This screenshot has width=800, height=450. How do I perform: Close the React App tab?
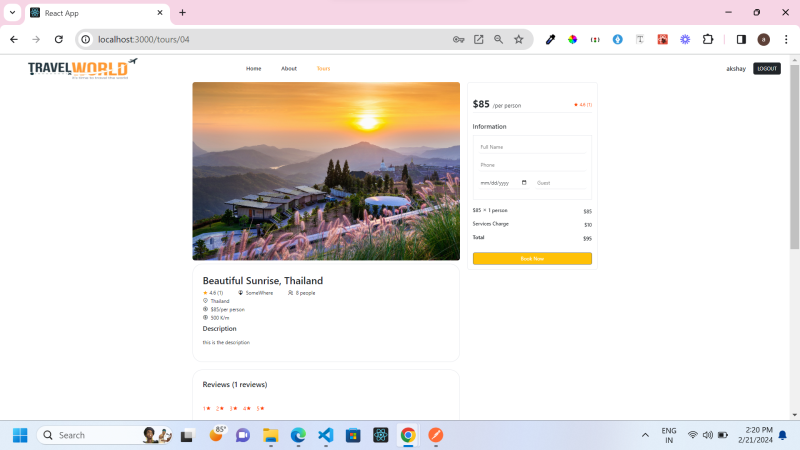pyautogui.click(x=160, y=13)
